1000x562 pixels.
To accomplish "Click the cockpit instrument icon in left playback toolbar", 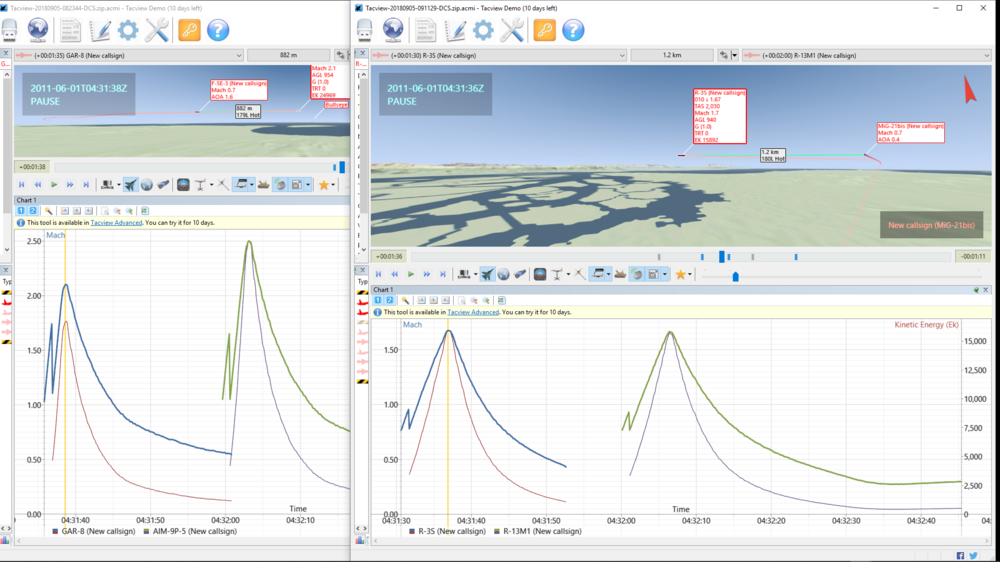I will click(183, 185).
